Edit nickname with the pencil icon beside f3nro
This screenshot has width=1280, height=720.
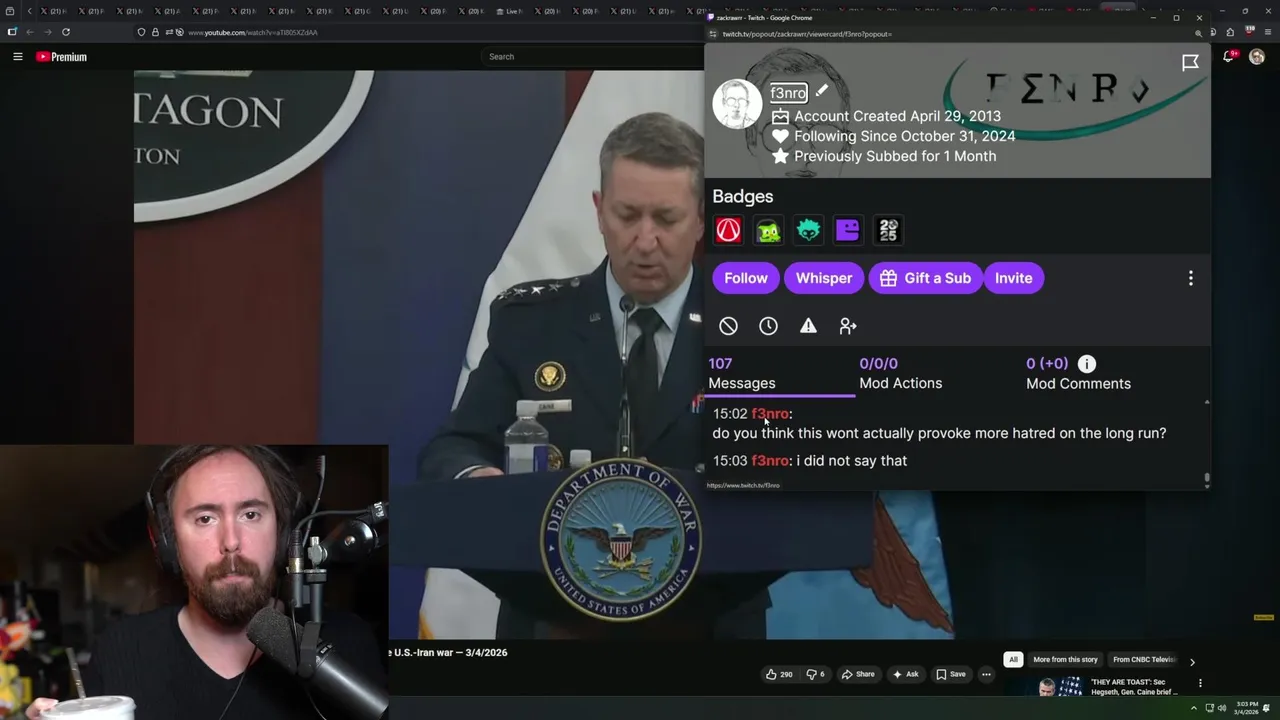point(821,91)
